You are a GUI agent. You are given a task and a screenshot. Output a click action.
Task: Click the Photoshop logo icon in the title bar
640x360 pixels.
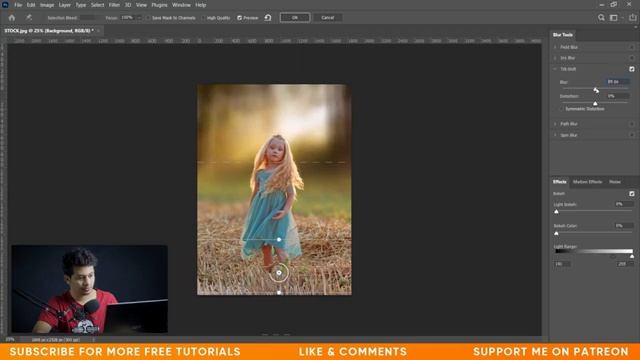(5, 5)
